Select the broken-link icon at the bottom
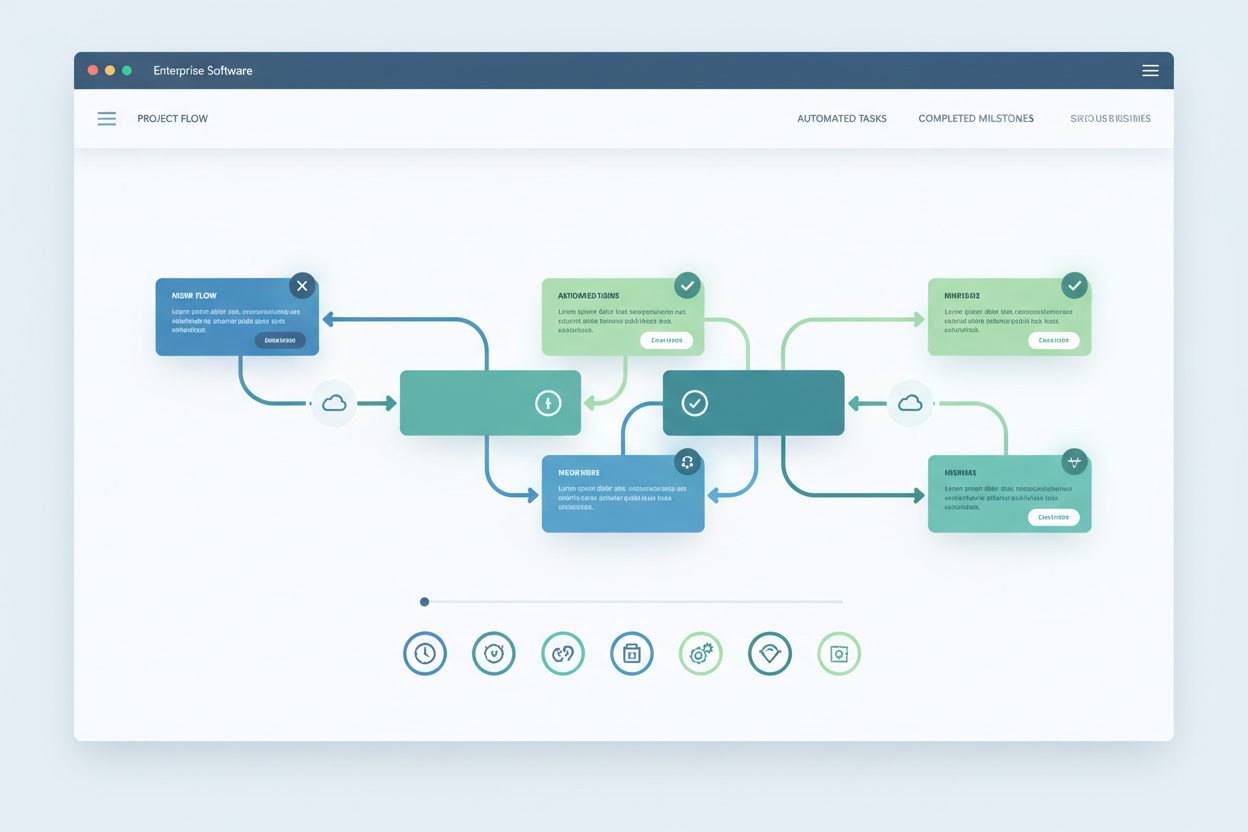 (x=563, y=653)
